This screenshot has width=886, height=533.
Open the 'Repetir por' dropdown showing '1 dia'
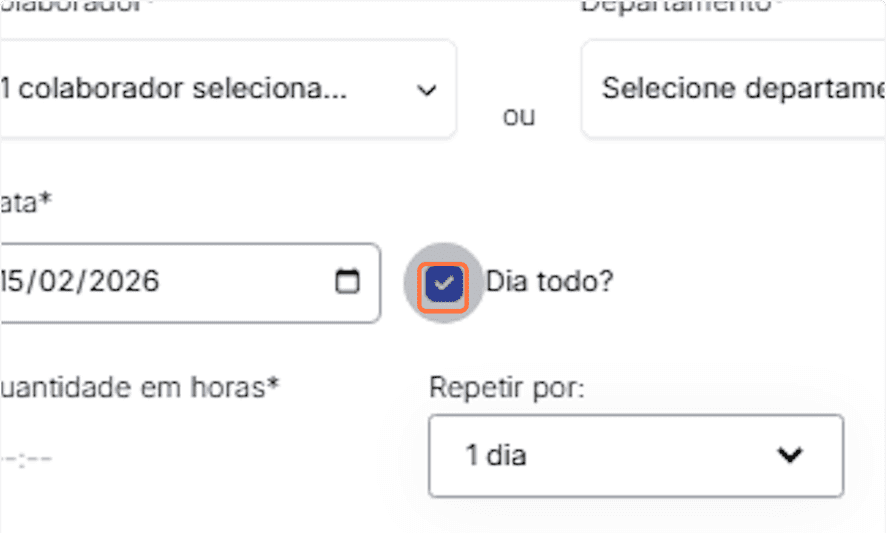point(635,456)
